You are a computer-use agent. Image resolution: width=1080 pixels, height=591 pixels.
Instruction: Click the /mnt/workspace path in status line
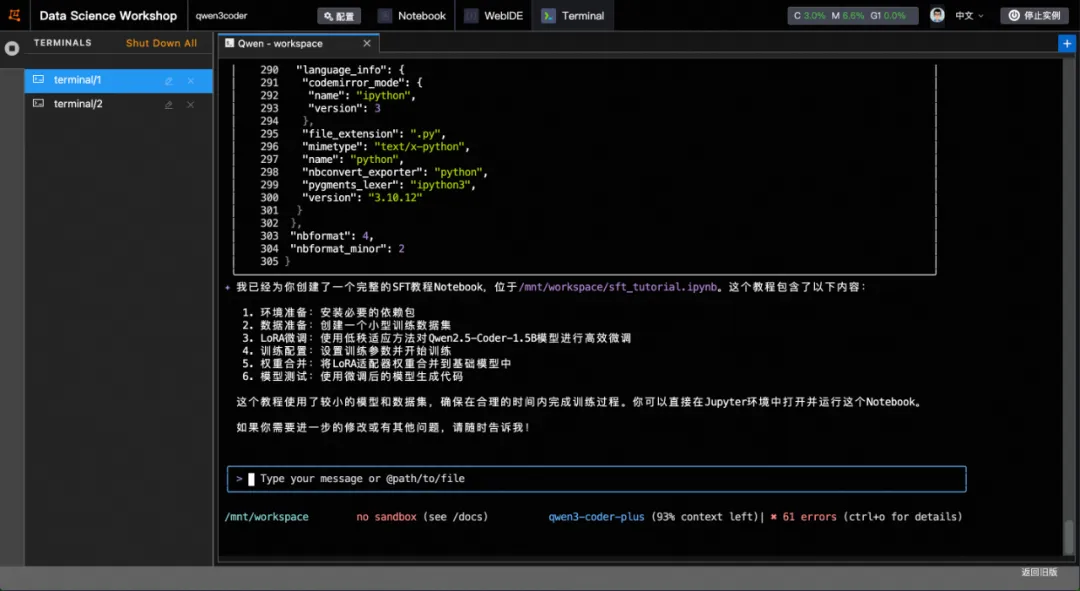point(267,517)
